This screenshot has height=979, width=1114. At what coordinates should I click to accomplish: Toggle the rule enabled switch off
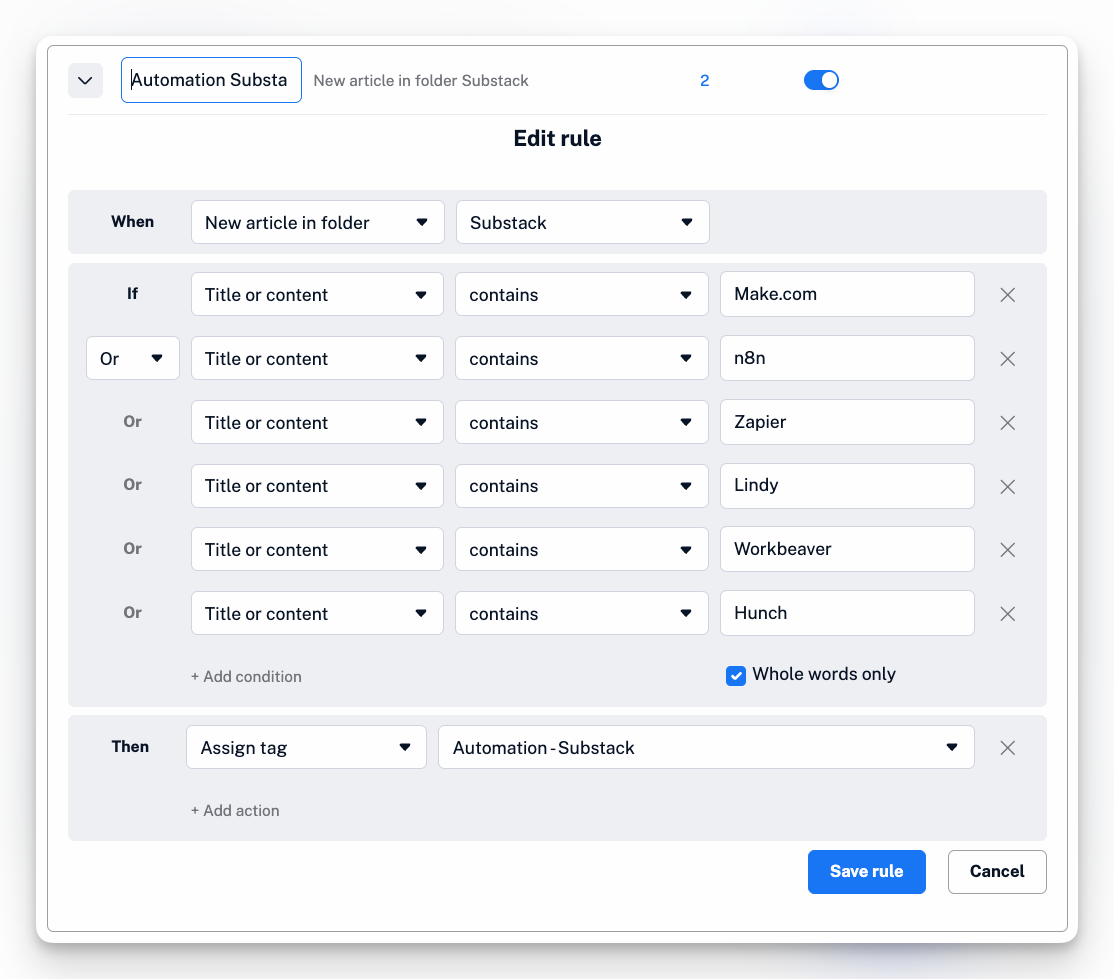(821, 80)
